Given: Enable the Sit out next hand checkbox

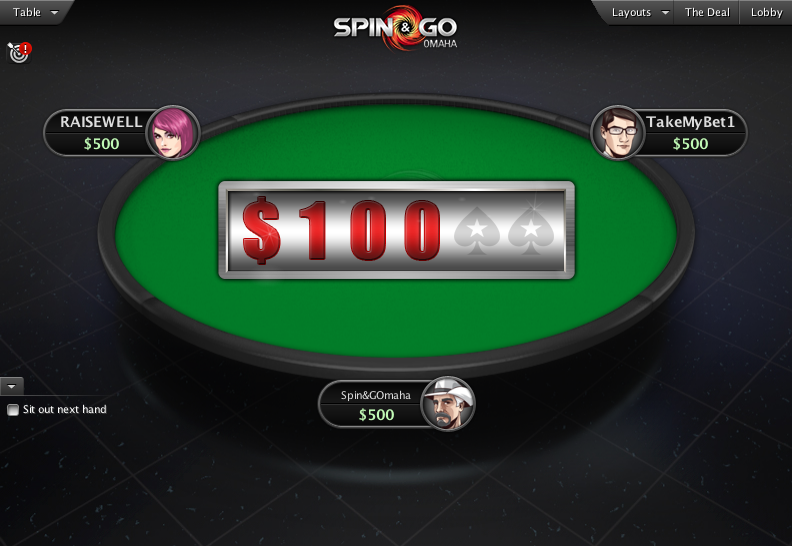Looking at the screenshot, I should point(13,410).
